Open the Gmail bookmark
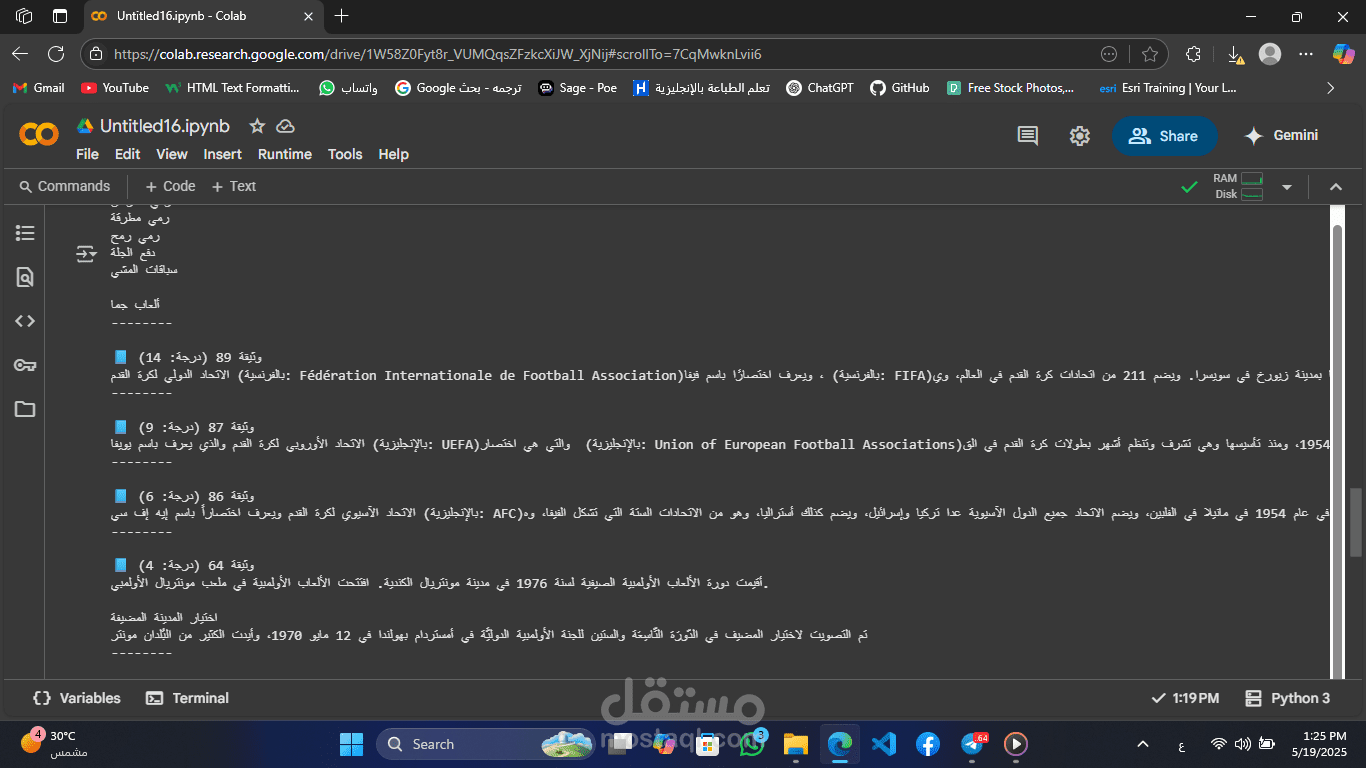The width and height of the screenshot is (1366, 768). click(38, 88)
